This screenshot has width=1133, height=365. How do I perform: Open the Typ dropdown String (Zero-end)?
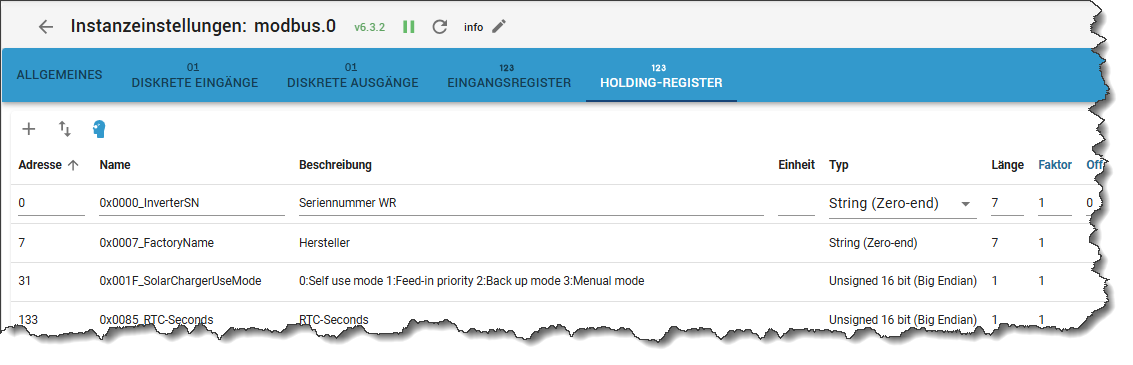[x=902, y=204]
